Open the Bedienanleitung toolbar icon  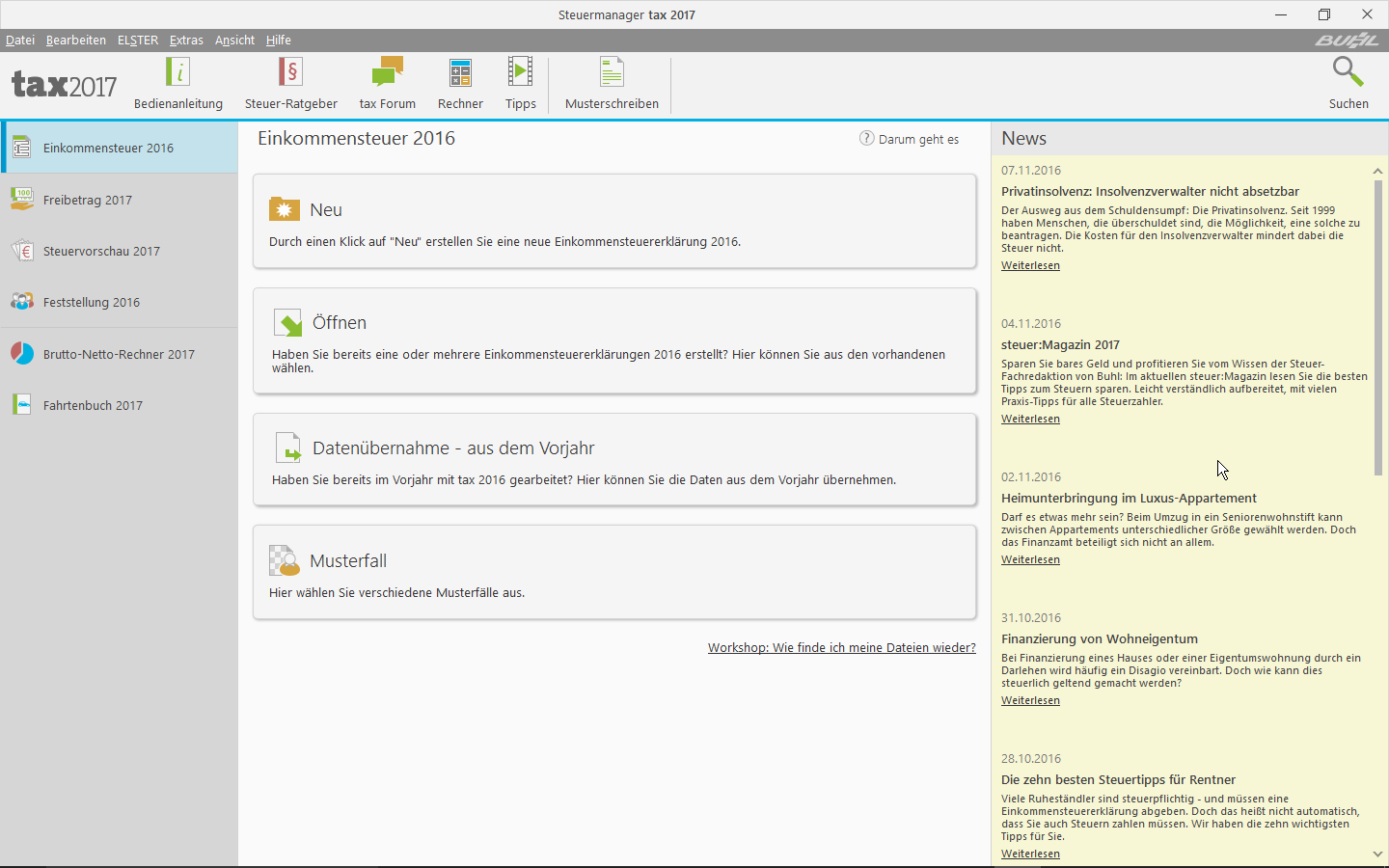[177, 72]
